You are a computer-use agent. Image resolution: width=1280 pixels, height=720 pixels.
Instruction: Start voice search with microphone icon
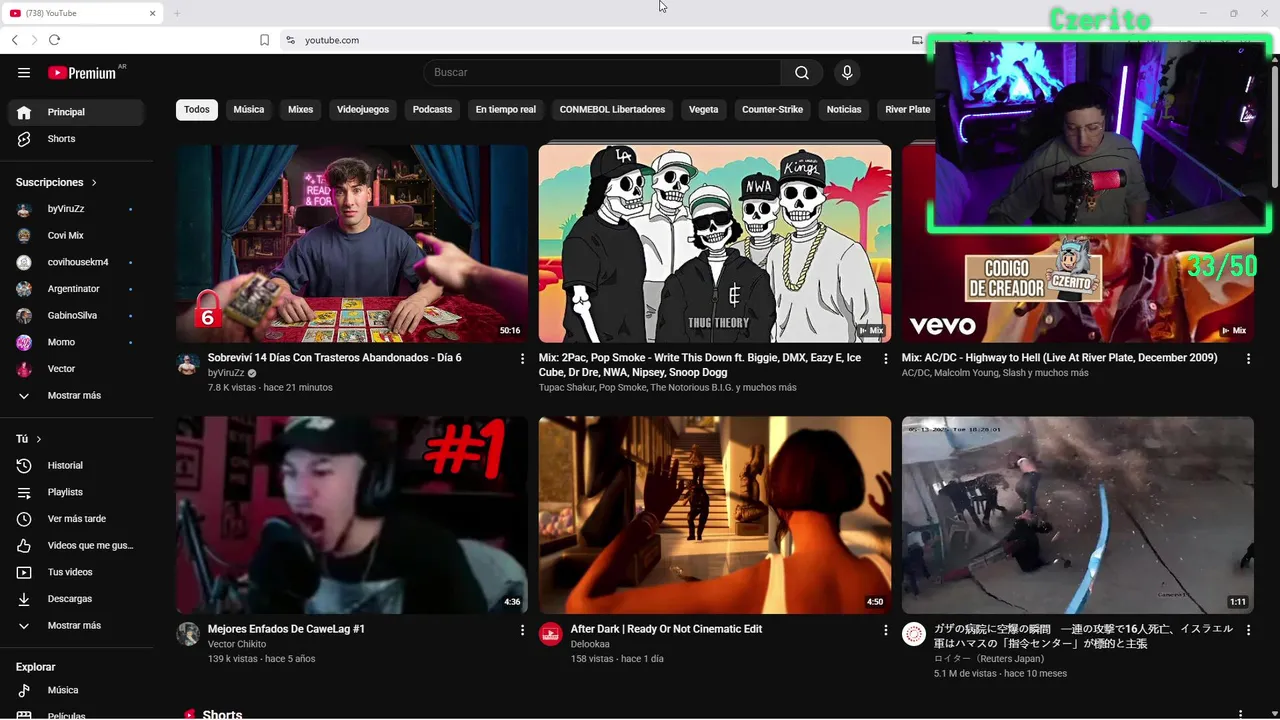pyautogui.click(x=847, y=72)
